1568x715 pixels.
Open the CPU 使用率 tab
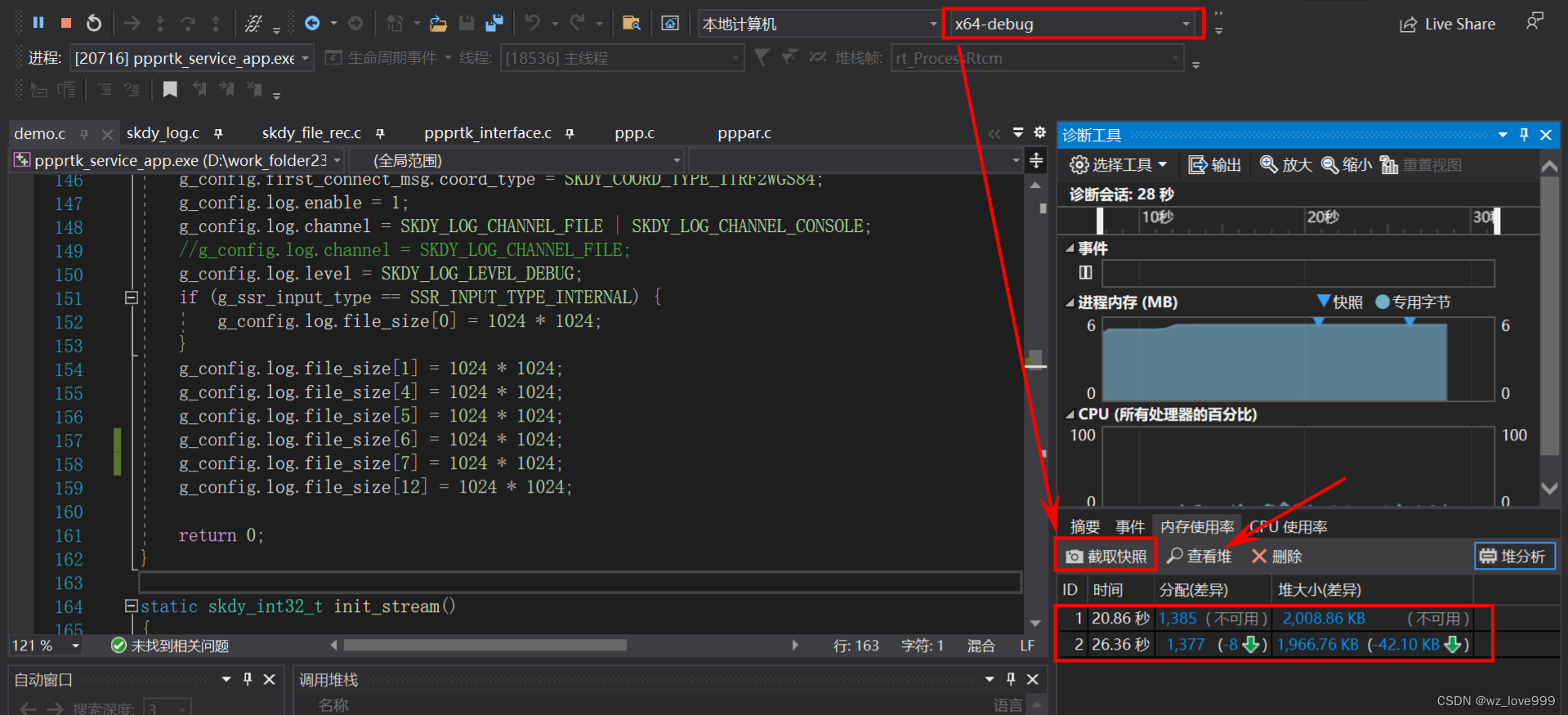tap(1289, 527)
